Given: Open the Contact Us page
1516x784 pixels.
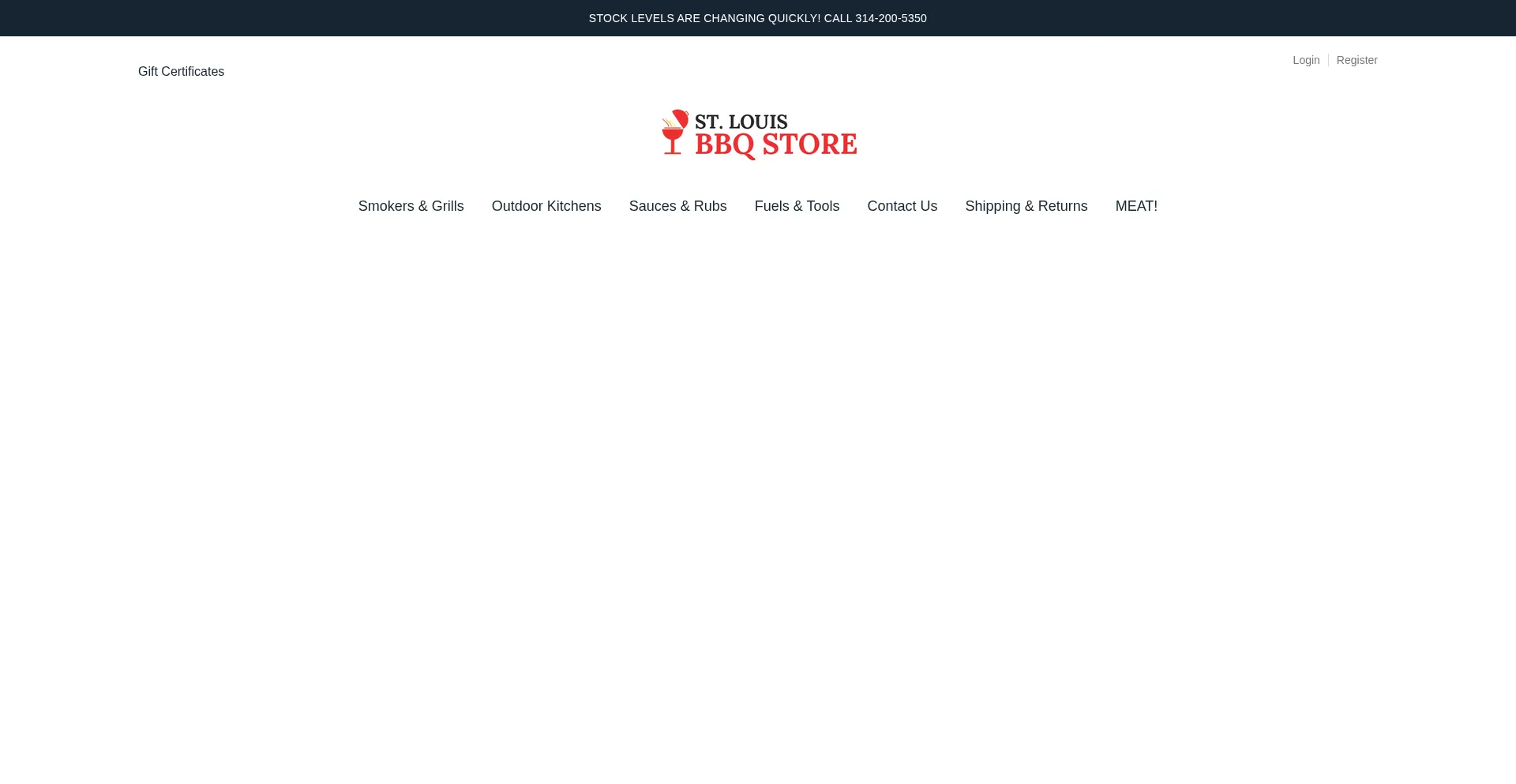Looking at the screenshot, I should [x=902, y=206].
